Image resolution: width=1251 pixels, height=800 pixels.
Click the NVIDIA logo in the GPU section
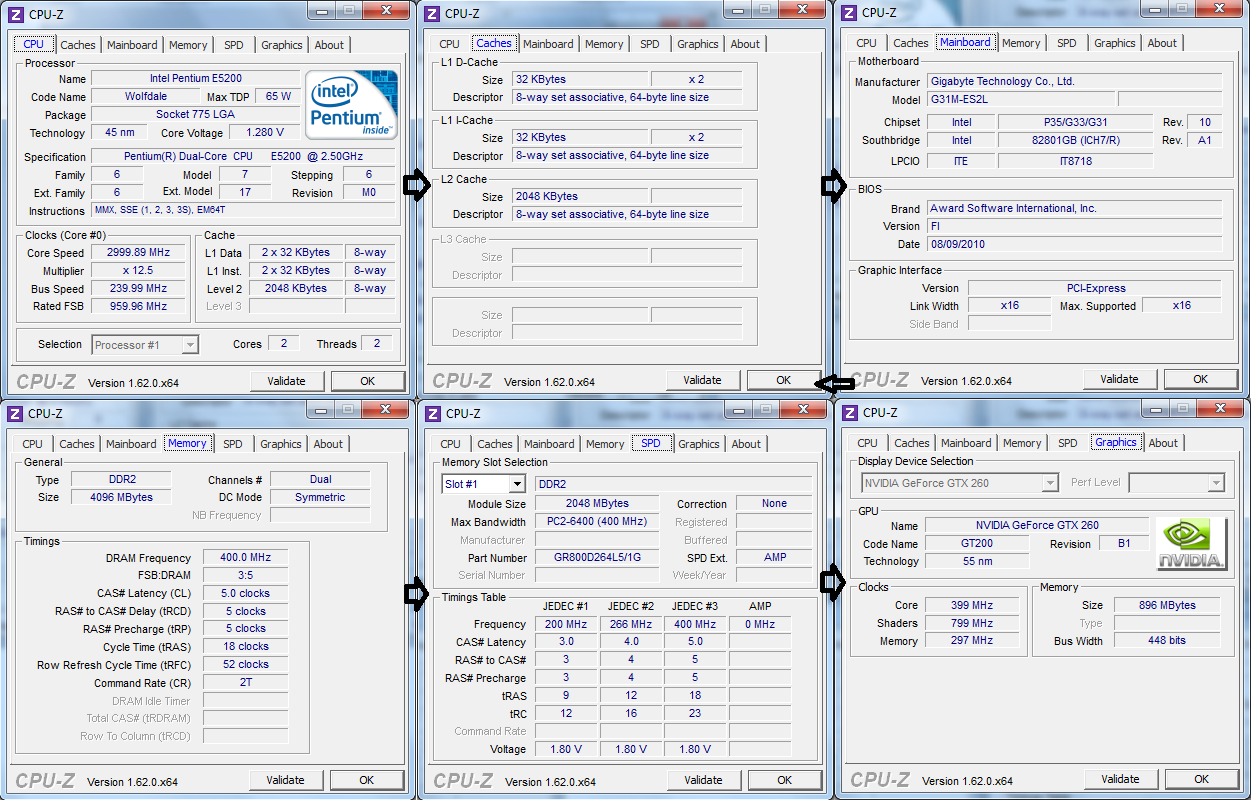click(1192, 544)
